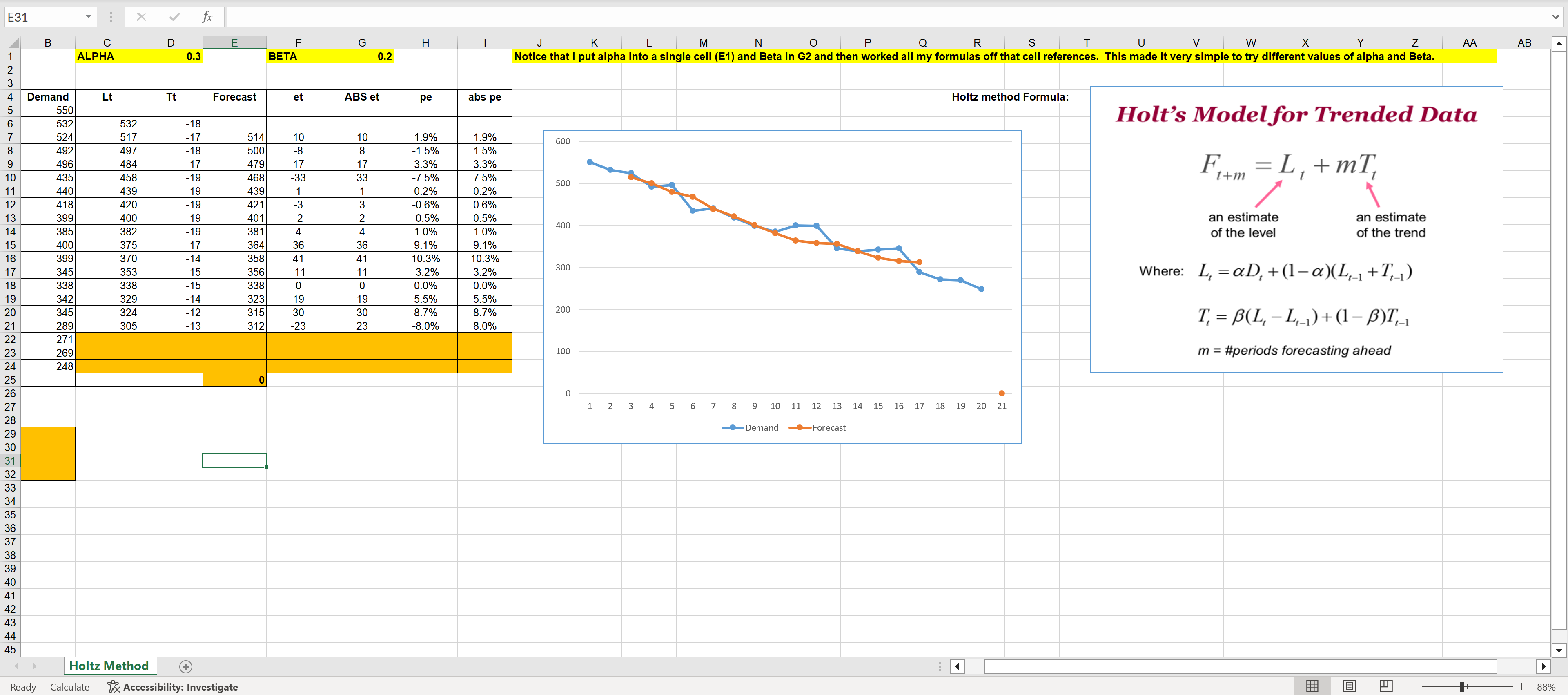Click the Accessibility: Investigate icon

tap(113, 686)
